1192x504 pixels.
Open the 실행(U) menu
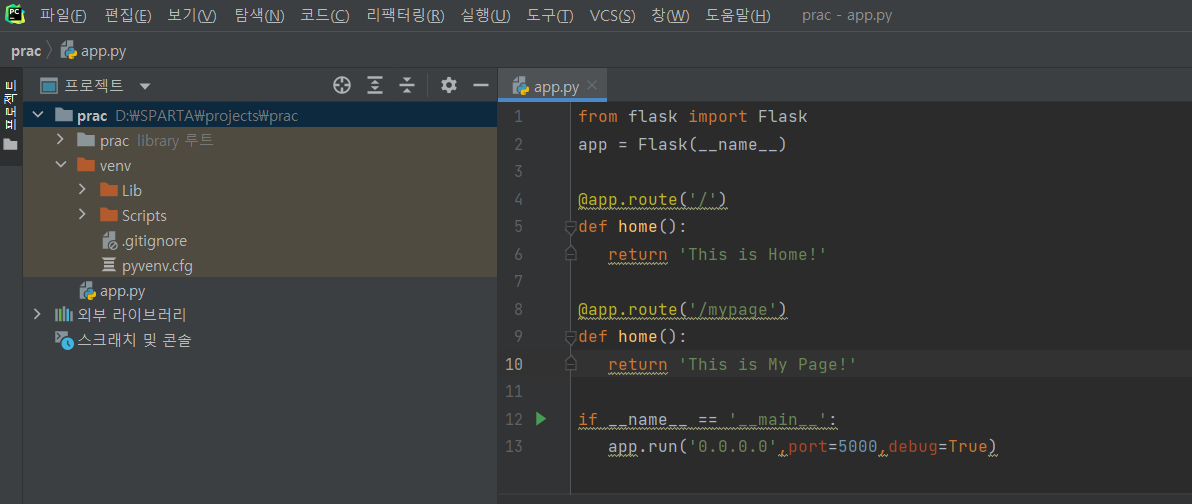click(485, 16)
